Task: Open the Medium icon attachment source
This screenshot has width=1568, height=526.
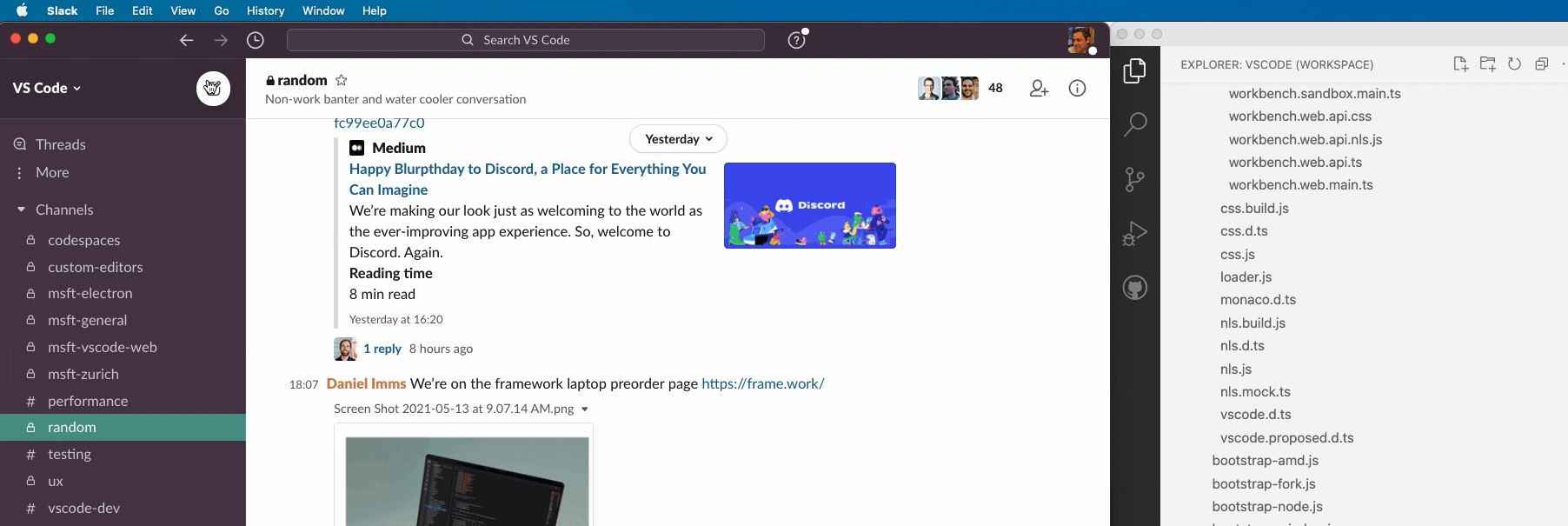Action: click(356, 148)
